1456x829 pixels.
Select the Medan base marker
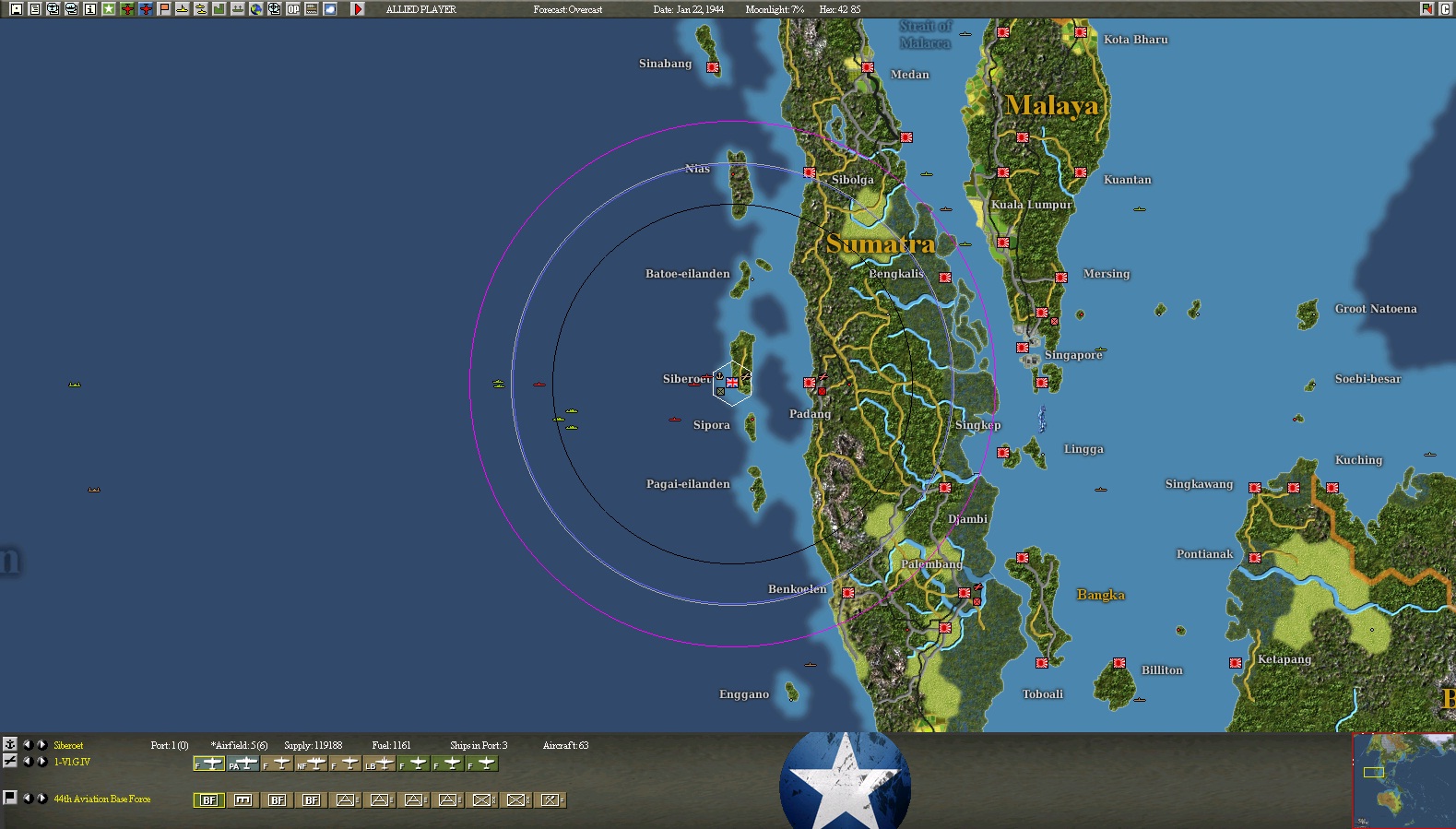868,67
